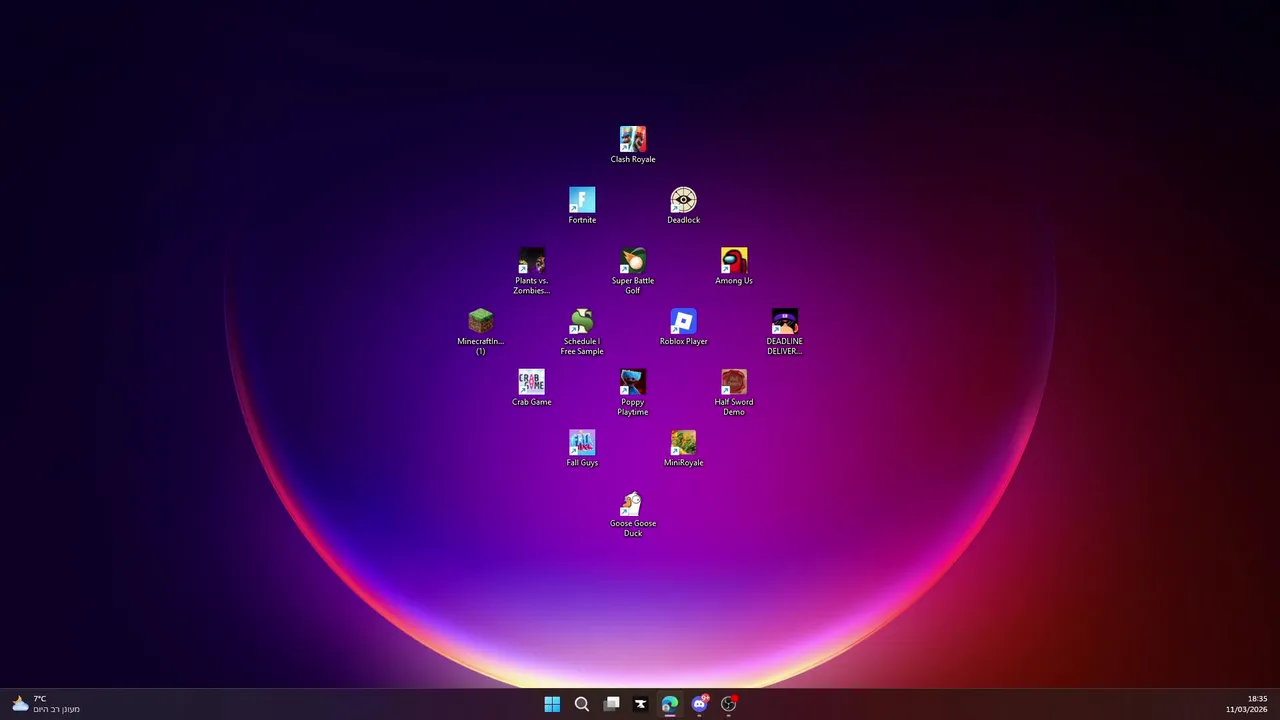The height and width of the screenshot is (720, 1280).
Task: Click the Half Sword Demo icon
Action: pos(734,393)
